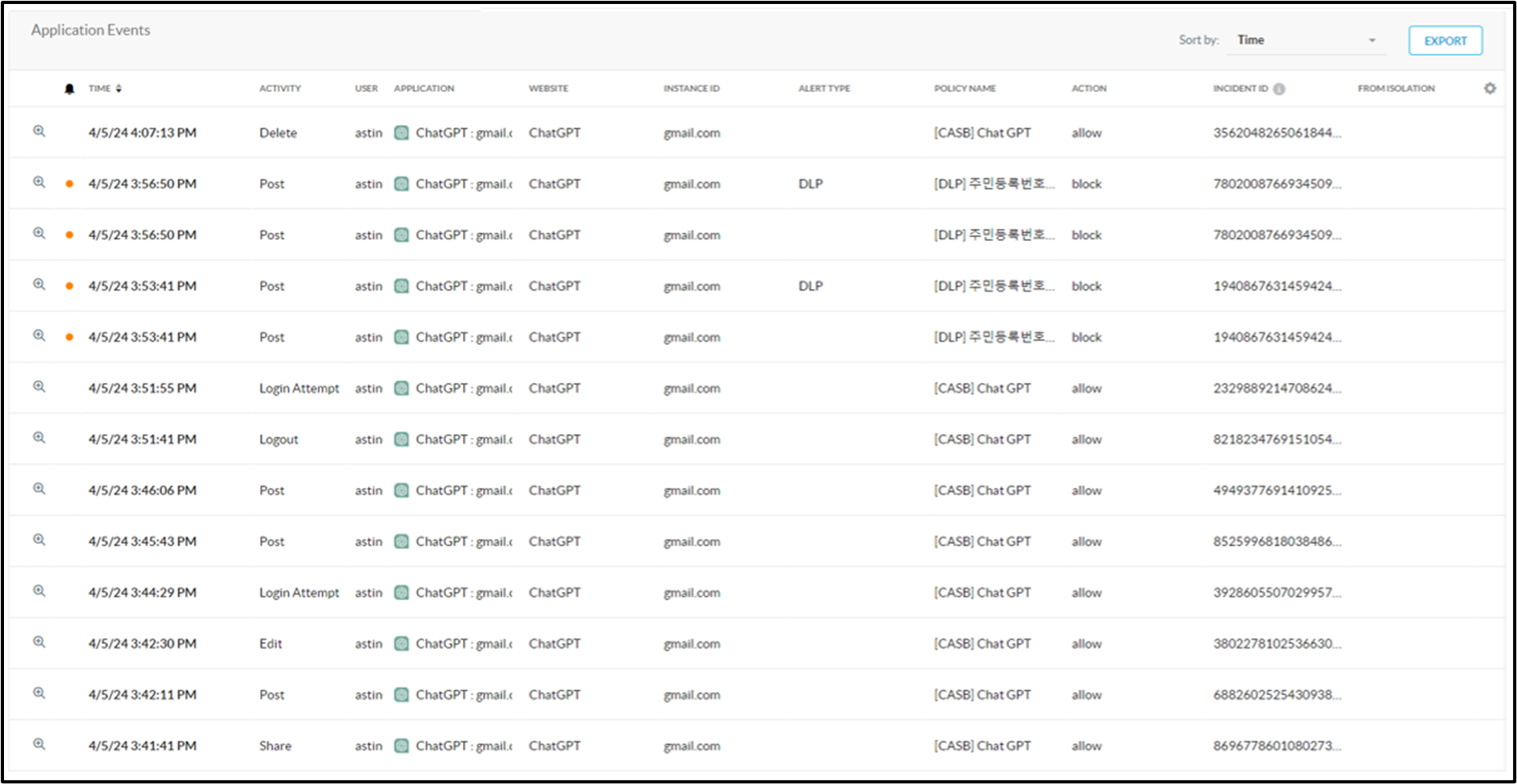
Task: Click allow action in the Logout row
Action: click(x=1086, y=440)
